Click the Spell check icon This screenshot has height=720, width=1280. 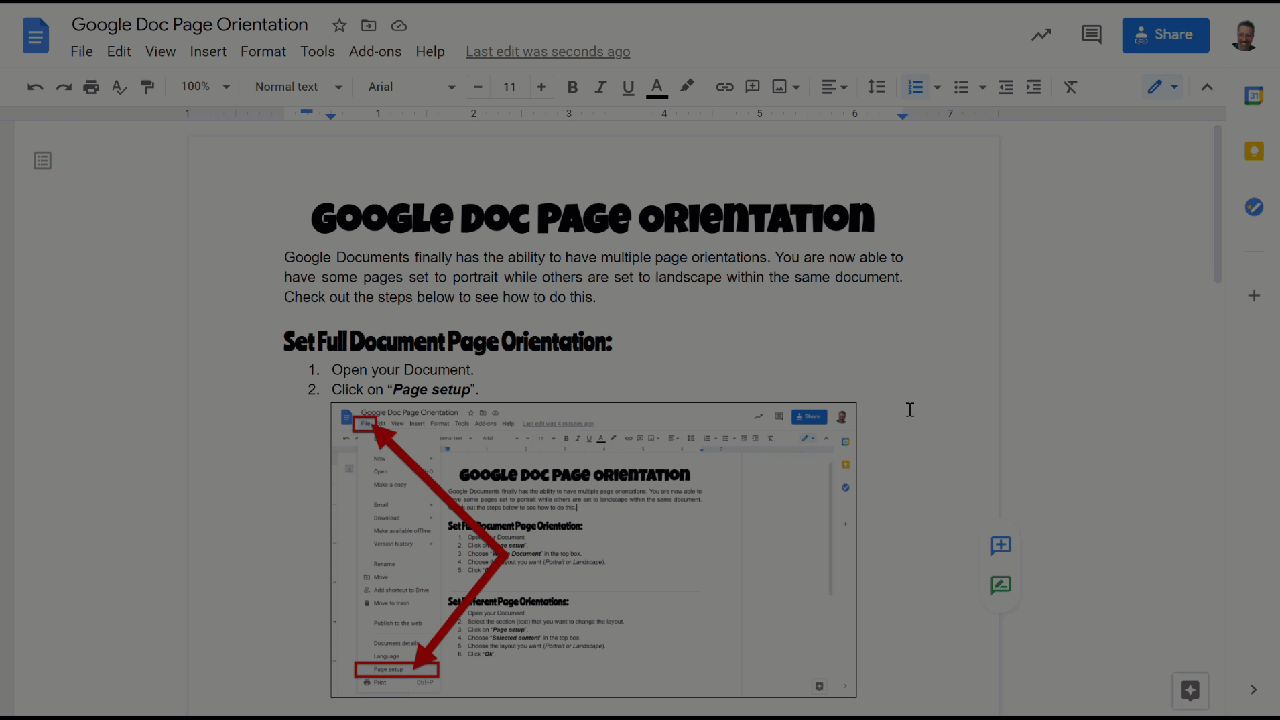[119, 87]
